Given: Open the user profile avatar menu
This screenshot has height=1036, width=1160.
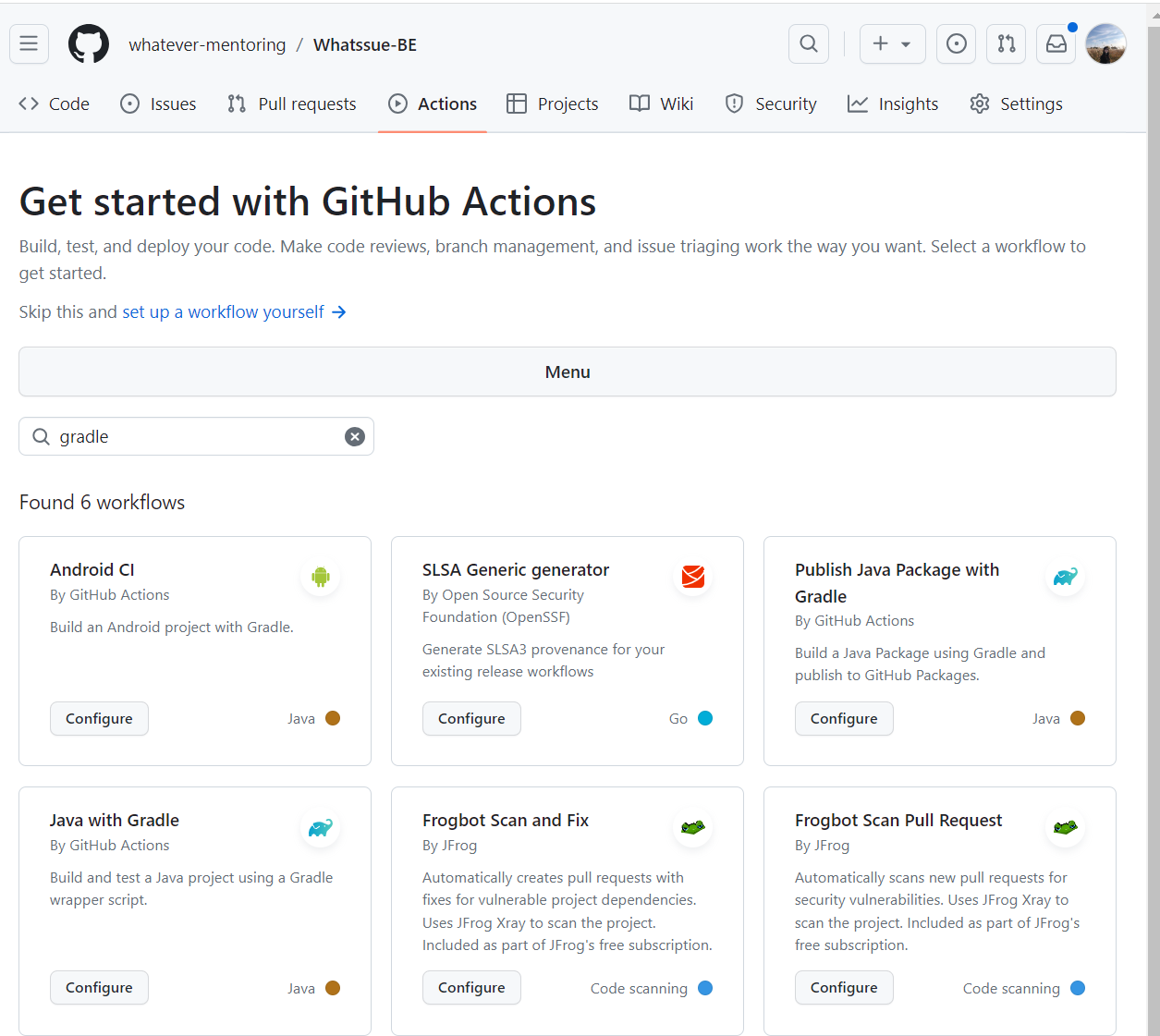Looking at the screenshot, I should point(1106,43).
